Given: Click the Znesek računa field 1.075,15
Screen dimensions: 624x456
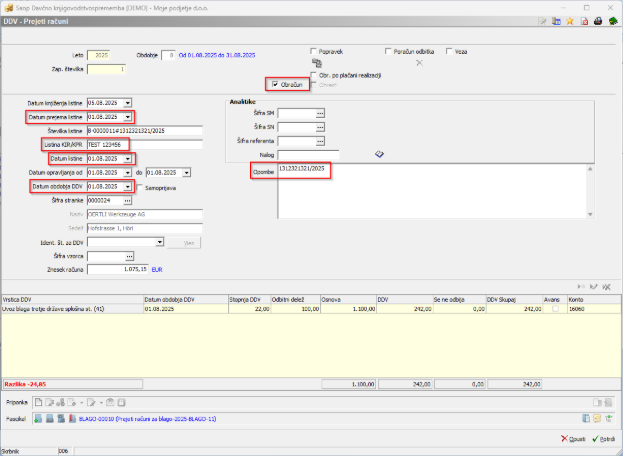Looking at the screenshot, I should 118,269.
